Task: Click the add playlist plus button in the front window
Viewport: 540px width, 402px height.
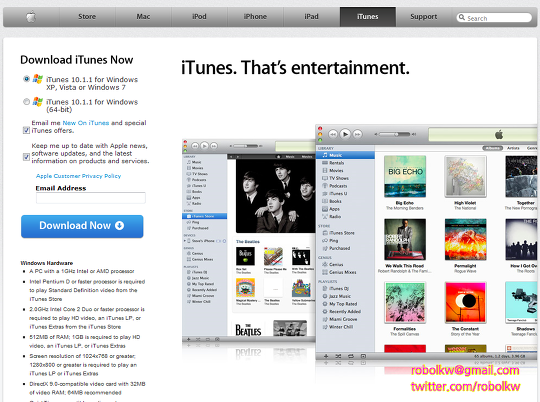Action: [x=326, y=356]
